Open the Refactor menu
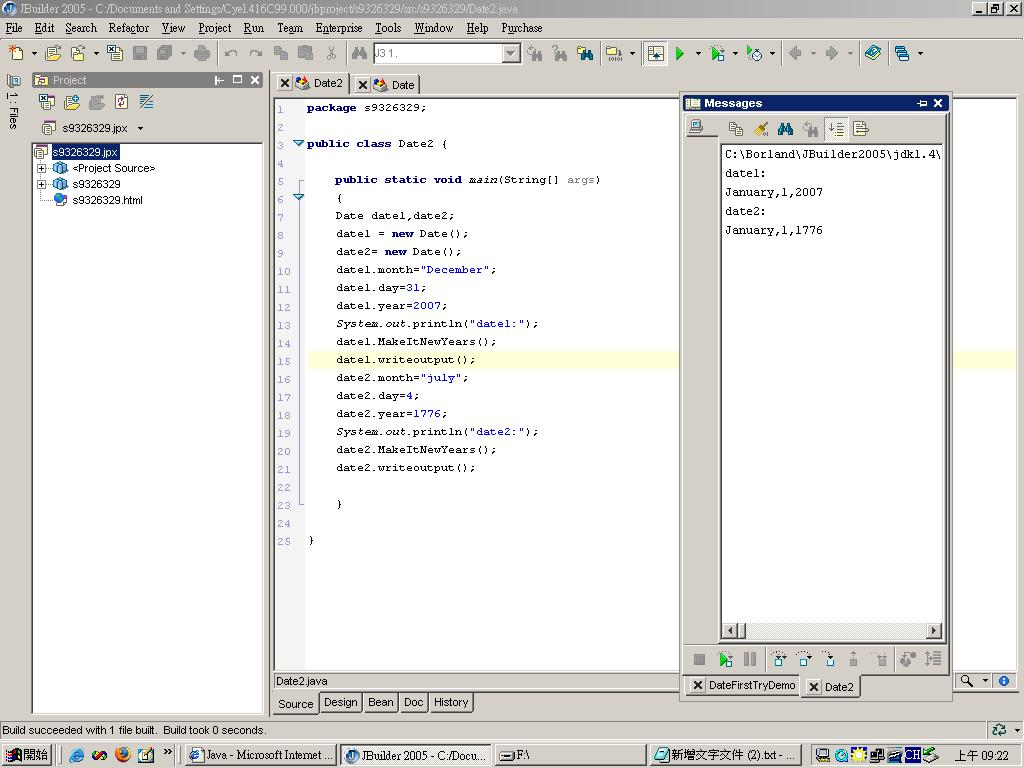Screen dimensions: 1024x768 129,28
